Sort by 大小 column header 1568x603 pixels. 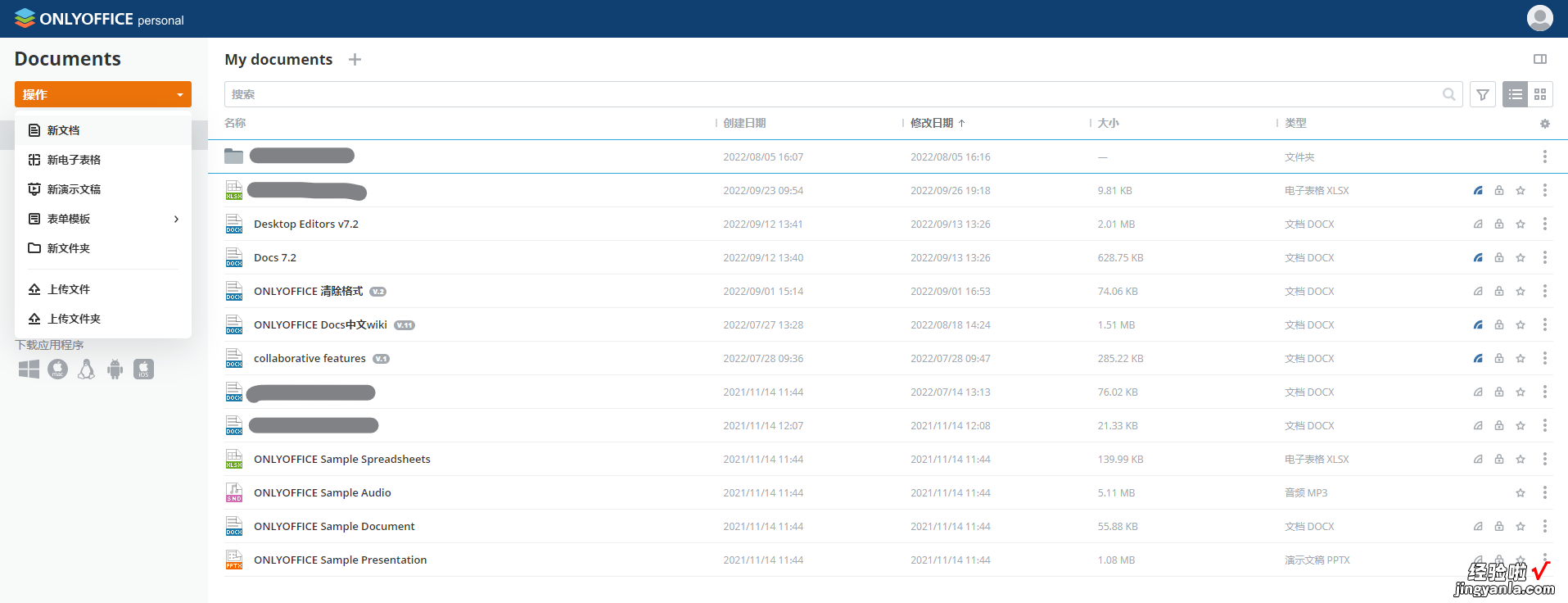coord(1108,123)
